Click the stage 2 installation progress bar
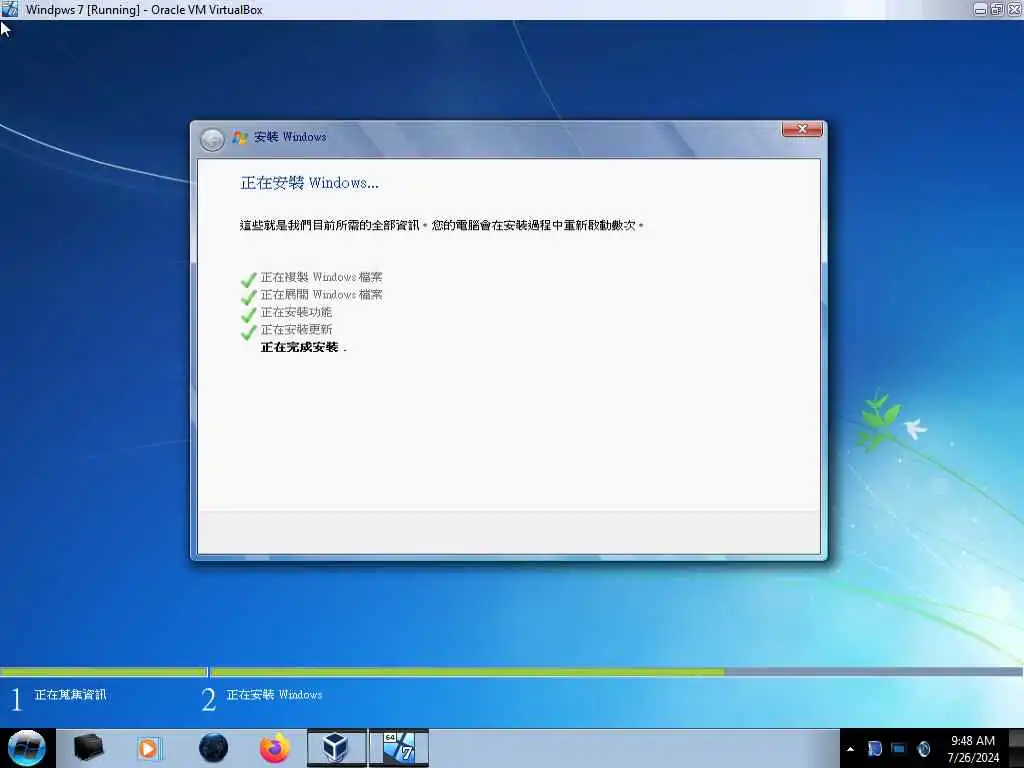 coord(616,671)
